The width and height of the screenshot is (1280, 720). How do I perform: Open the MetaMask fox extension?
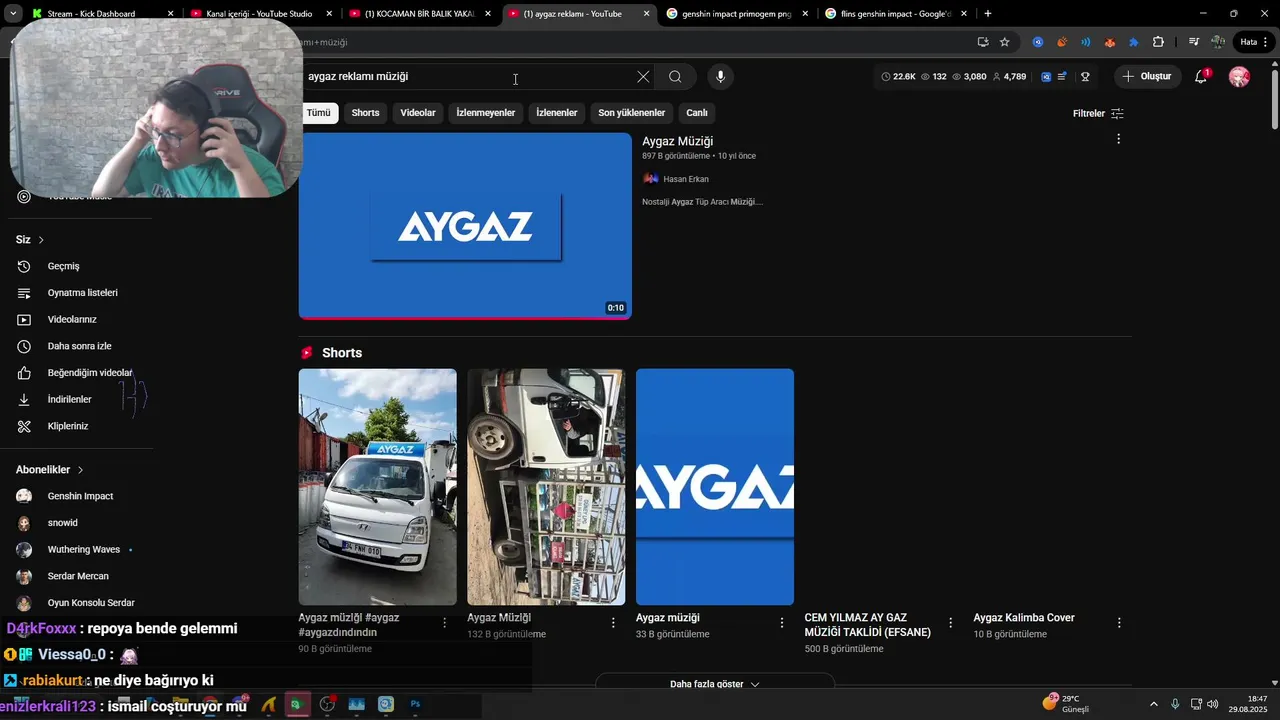point(1110,42)
